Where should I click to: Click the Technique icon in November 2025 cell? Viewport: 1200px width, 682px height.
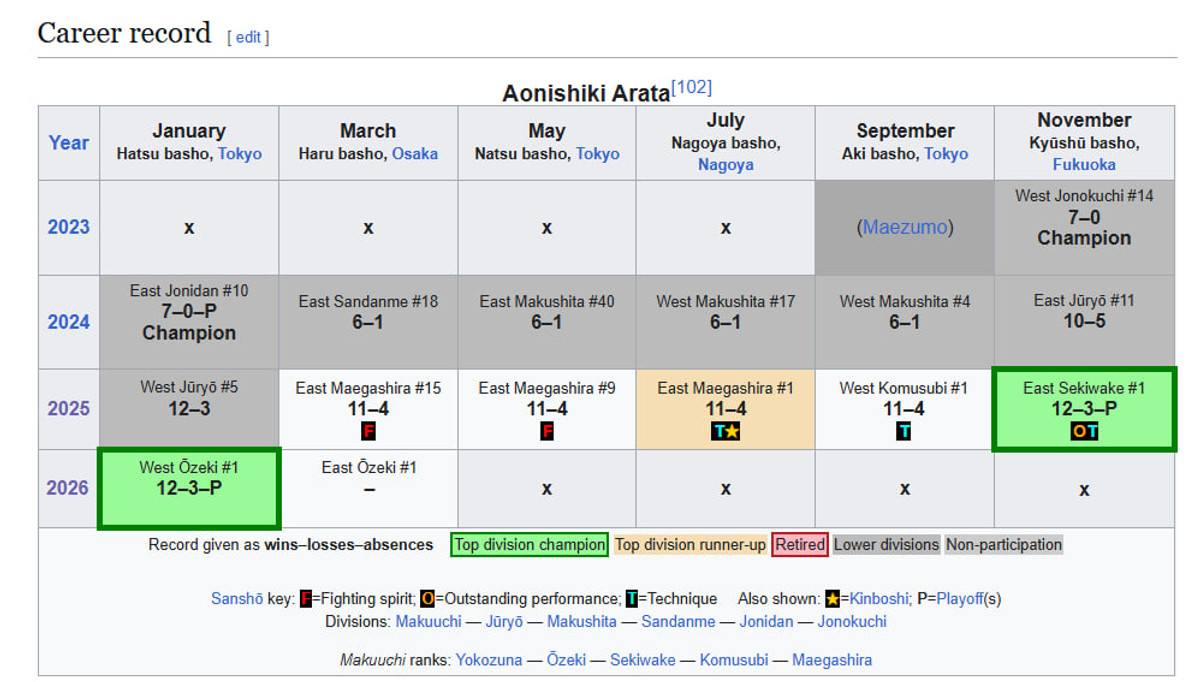tap(1091, 431)
